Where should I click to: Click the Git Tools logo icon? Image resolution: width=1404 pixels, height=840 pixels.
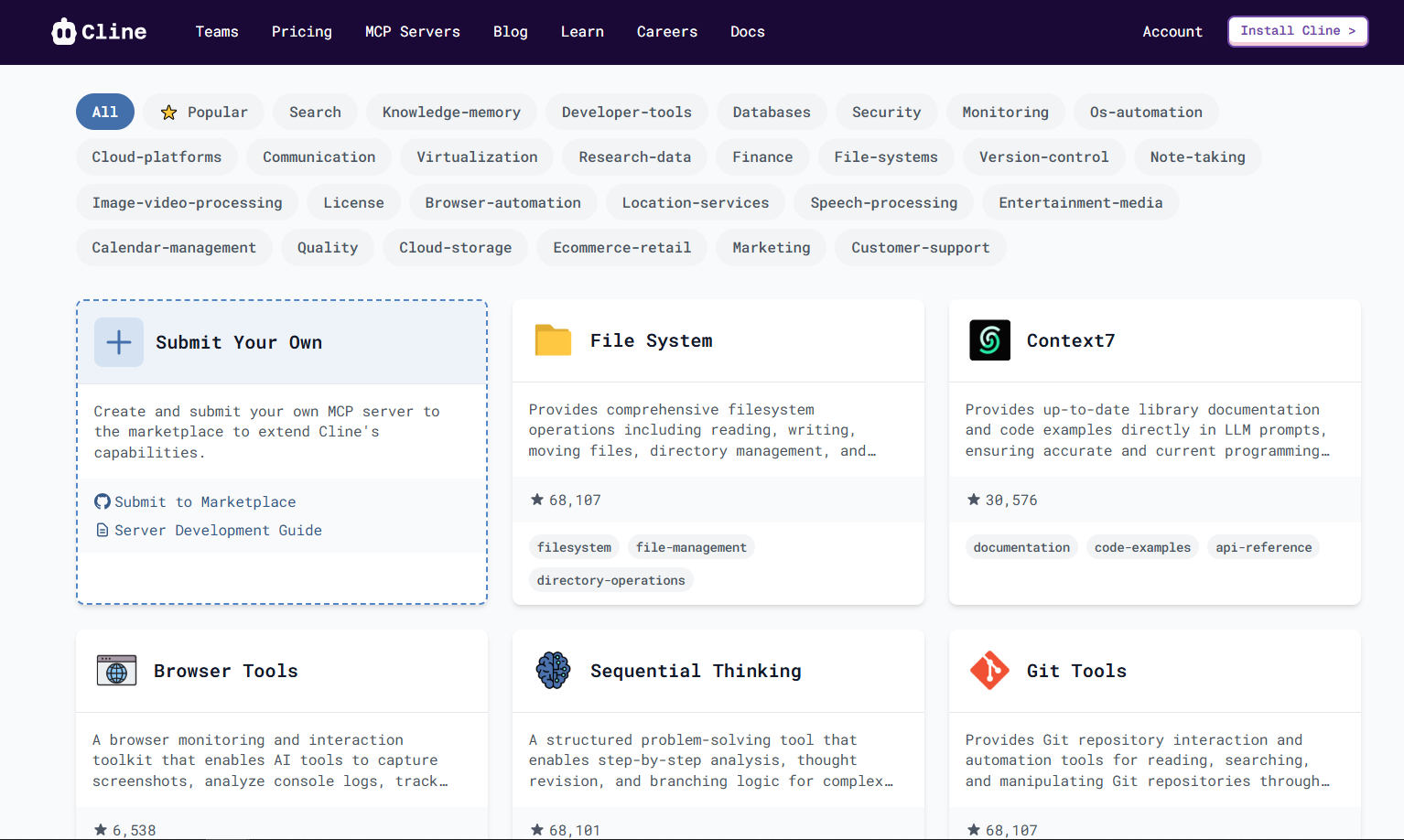point(989,671)
